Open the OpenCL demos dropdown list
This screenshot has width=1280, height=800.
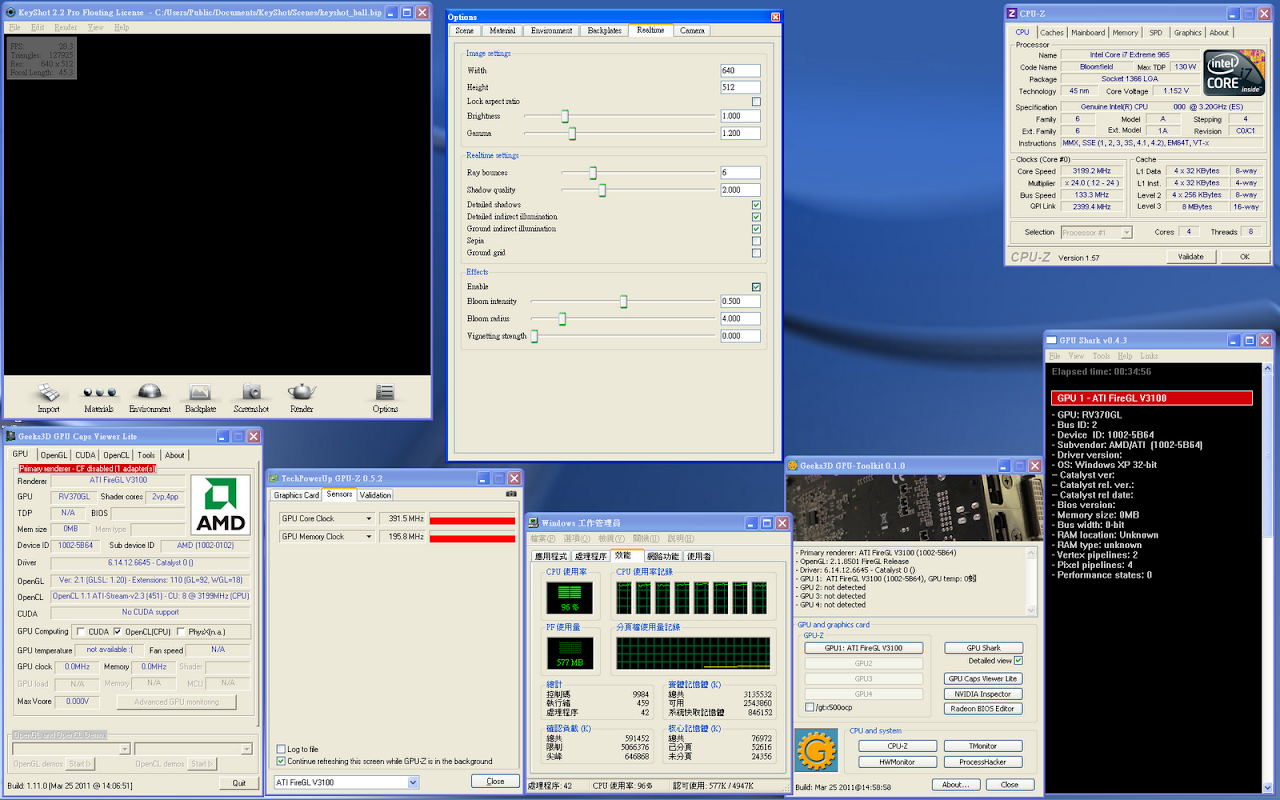[249, 748]
